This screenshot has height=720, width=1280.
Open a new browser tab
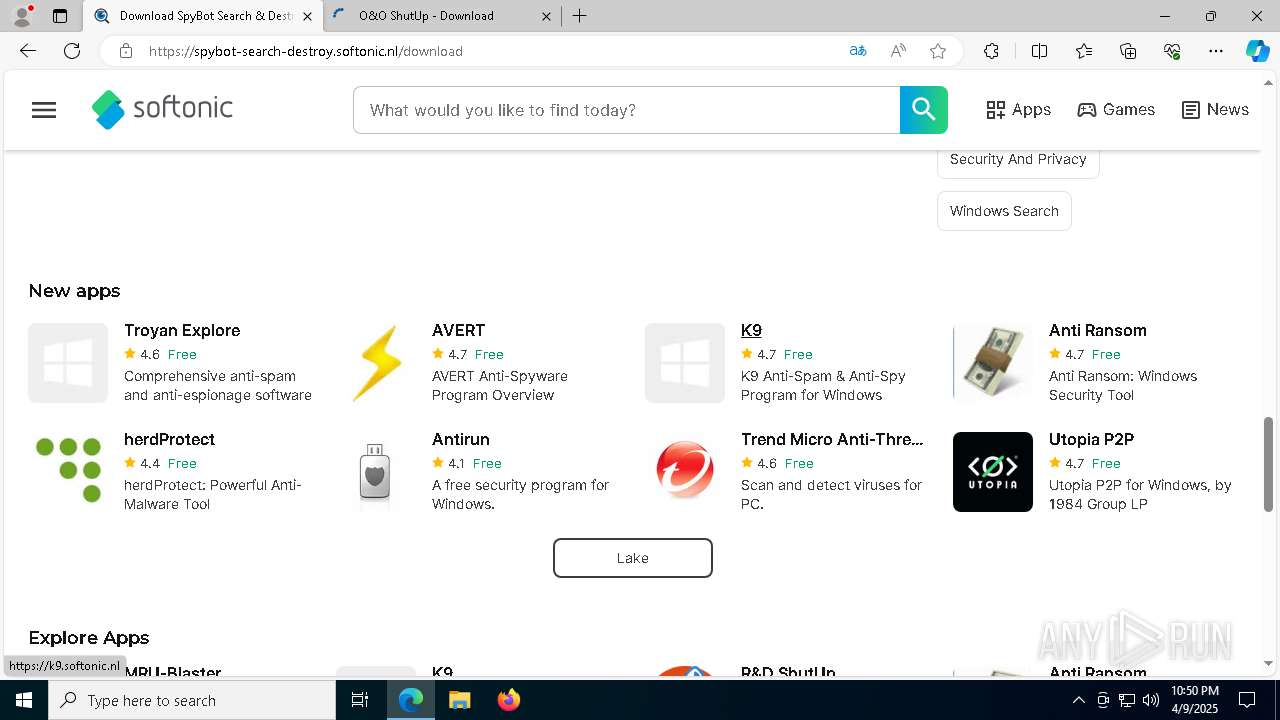pyautogui.click(x=580, y=16)
